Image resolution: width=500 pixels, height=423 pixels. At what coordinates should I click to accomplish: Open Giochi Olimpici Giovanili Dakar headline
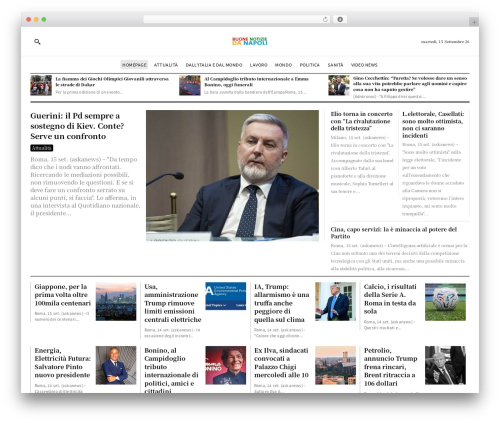click(x=112, y=82)
